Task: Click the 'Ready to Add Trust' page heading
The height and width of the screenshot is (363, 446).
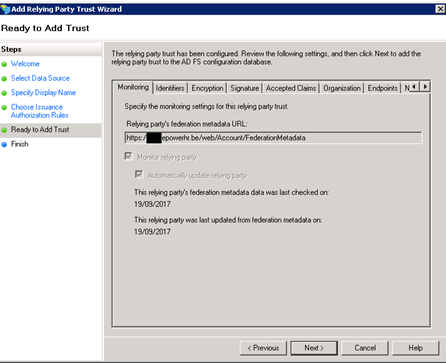Action: click(45, 28)
